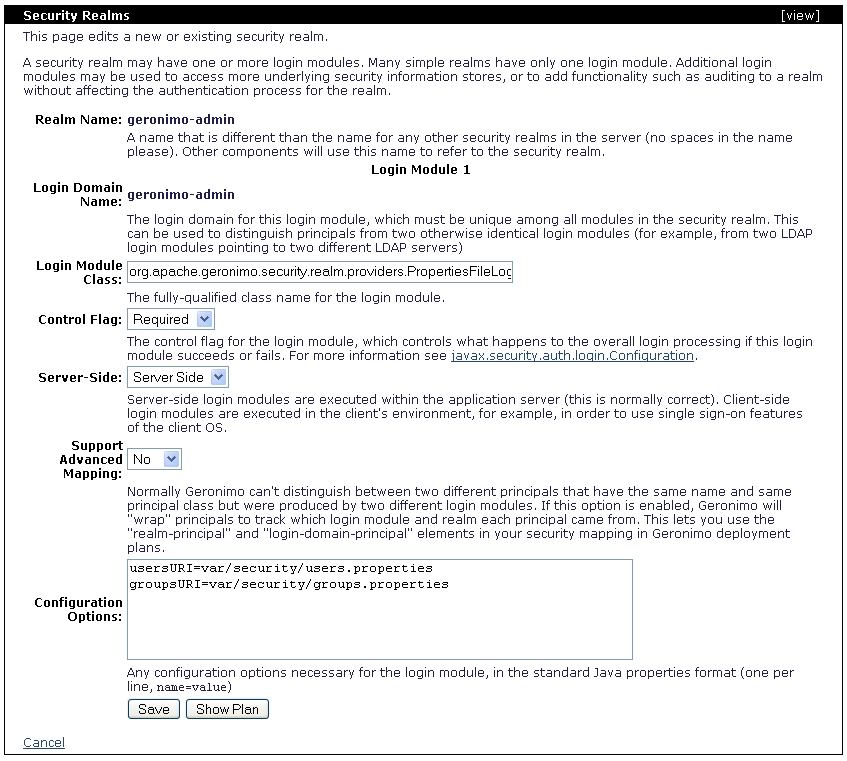Click the usersURI=var/security/users.properties line
This screenshot has width=847, height=761.
[281, 568]
